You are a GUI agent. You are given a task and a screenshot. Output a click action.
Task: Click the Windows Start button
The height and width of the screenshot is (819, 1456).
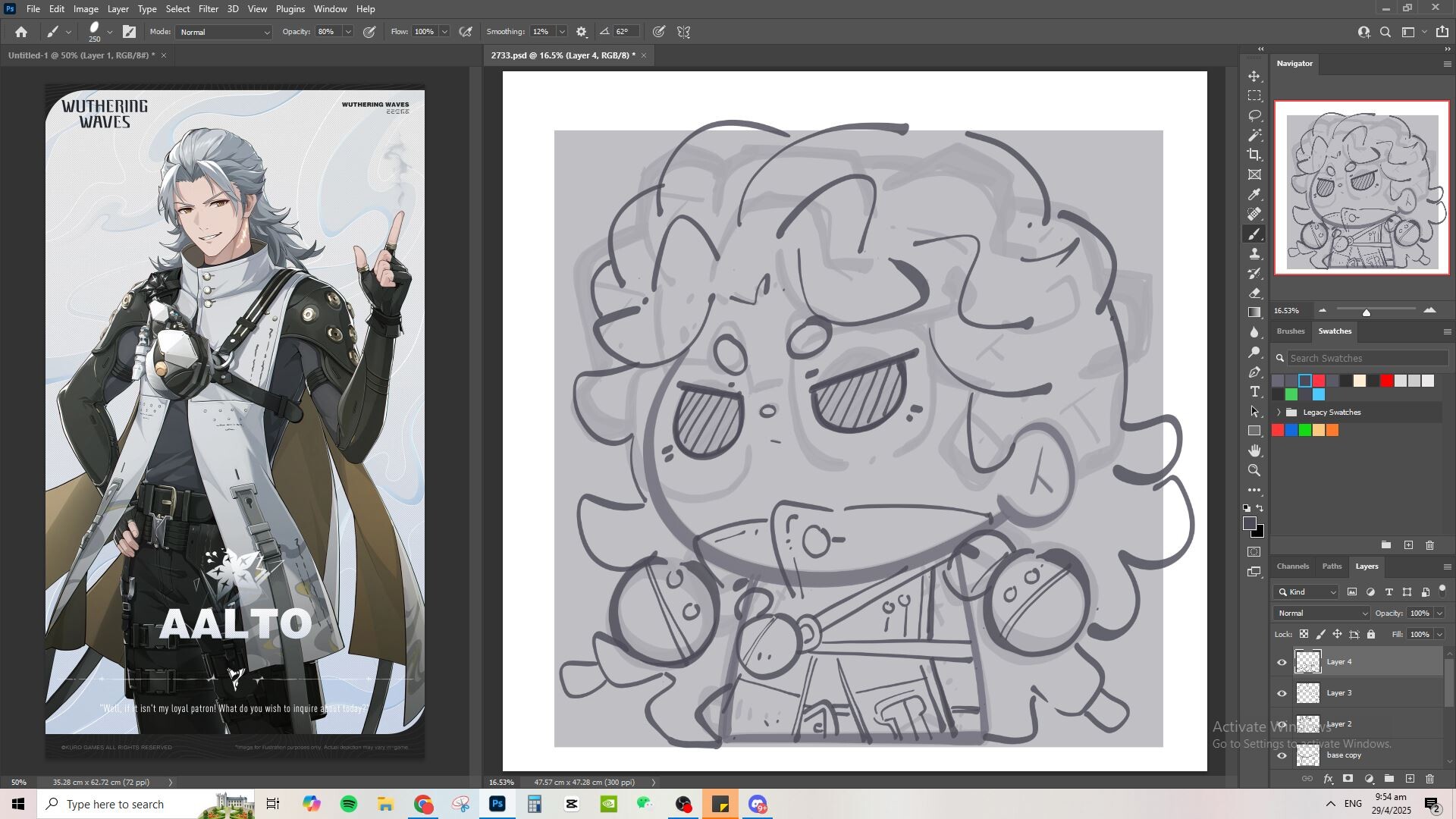pos(18,805)
